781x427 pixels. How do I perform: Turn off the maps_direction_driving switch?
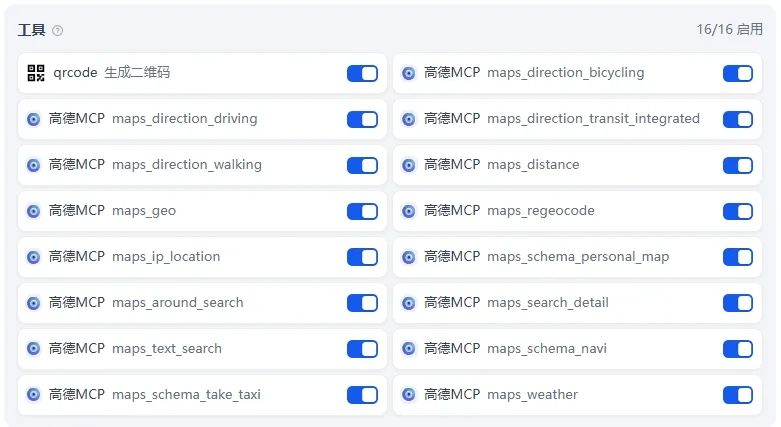point(363,119)
